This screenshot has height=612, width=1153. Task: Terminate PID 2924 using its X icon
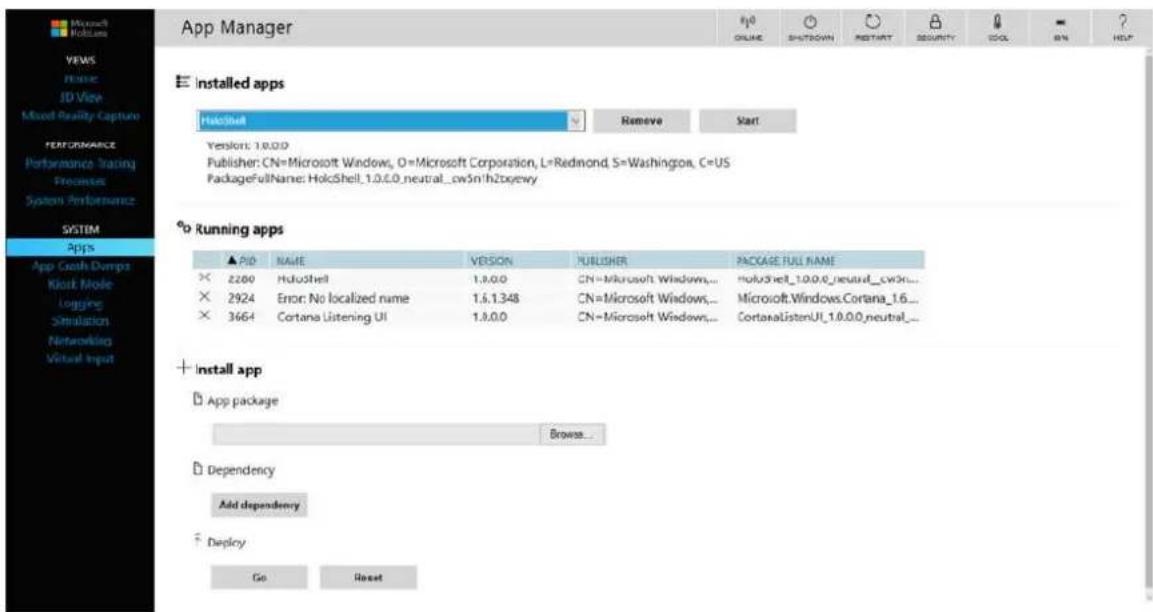coord(204,297)
